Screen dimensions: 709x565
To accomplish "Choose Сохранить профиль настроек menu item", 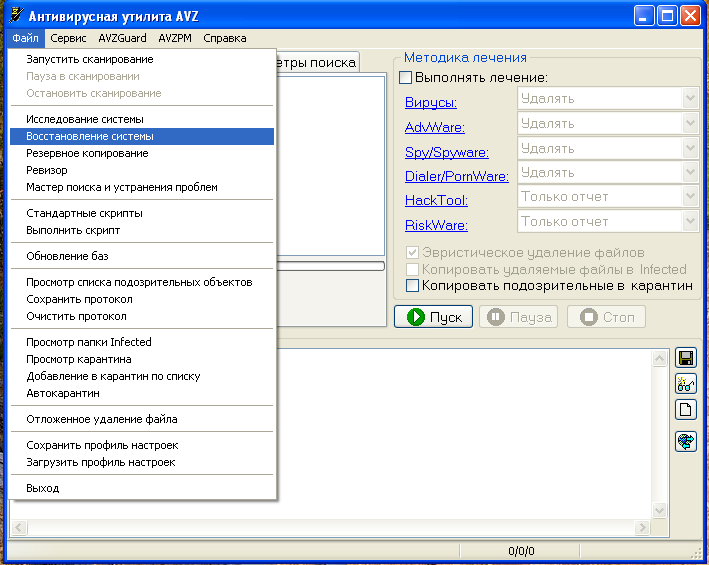I will (142, 445).
